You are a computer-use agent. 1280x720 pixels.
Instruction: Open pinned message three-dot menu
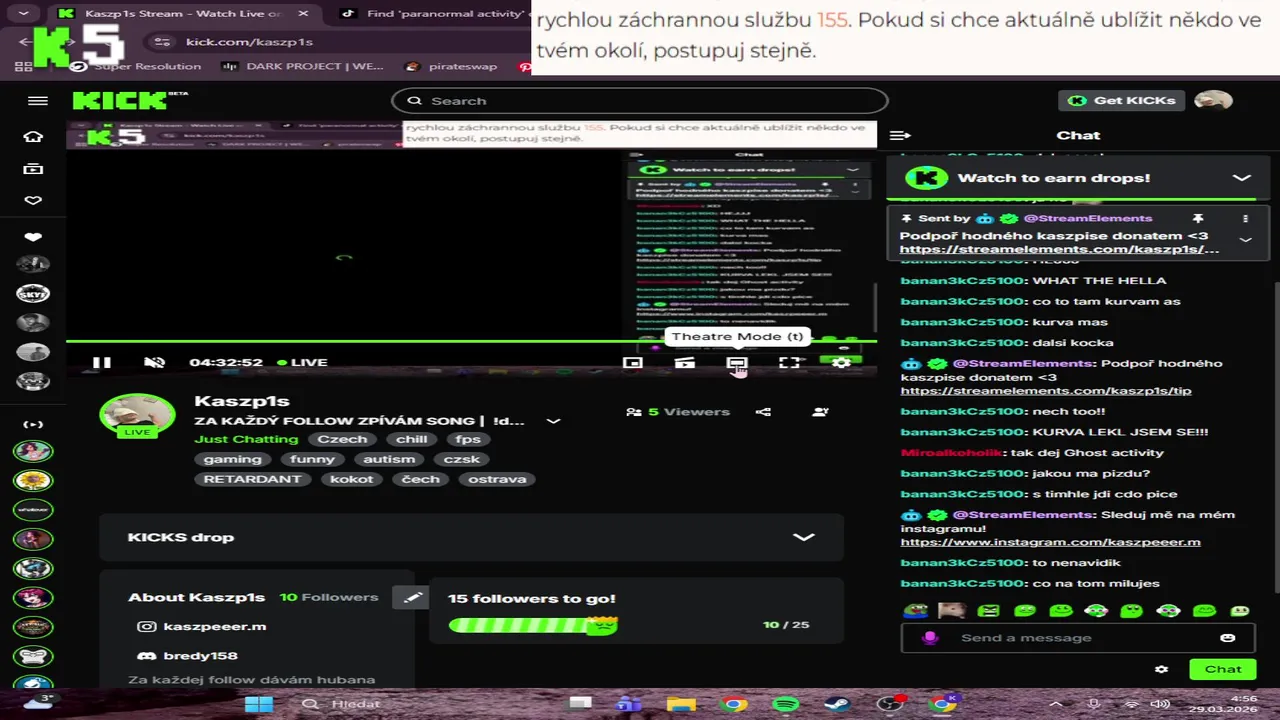1245,218
